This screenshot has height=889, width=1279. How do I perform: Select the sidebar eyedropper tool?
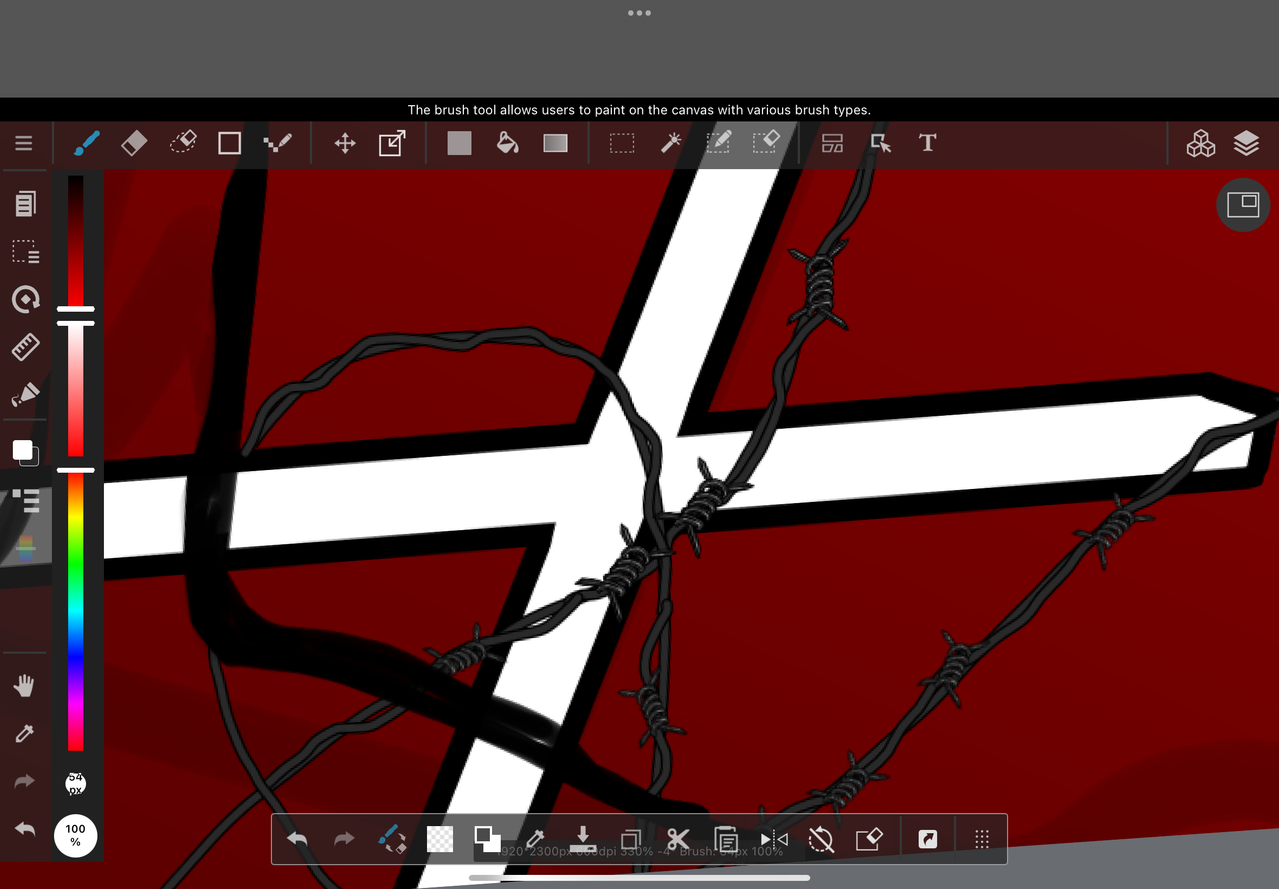pyautogui.click(x=25, y=734)
